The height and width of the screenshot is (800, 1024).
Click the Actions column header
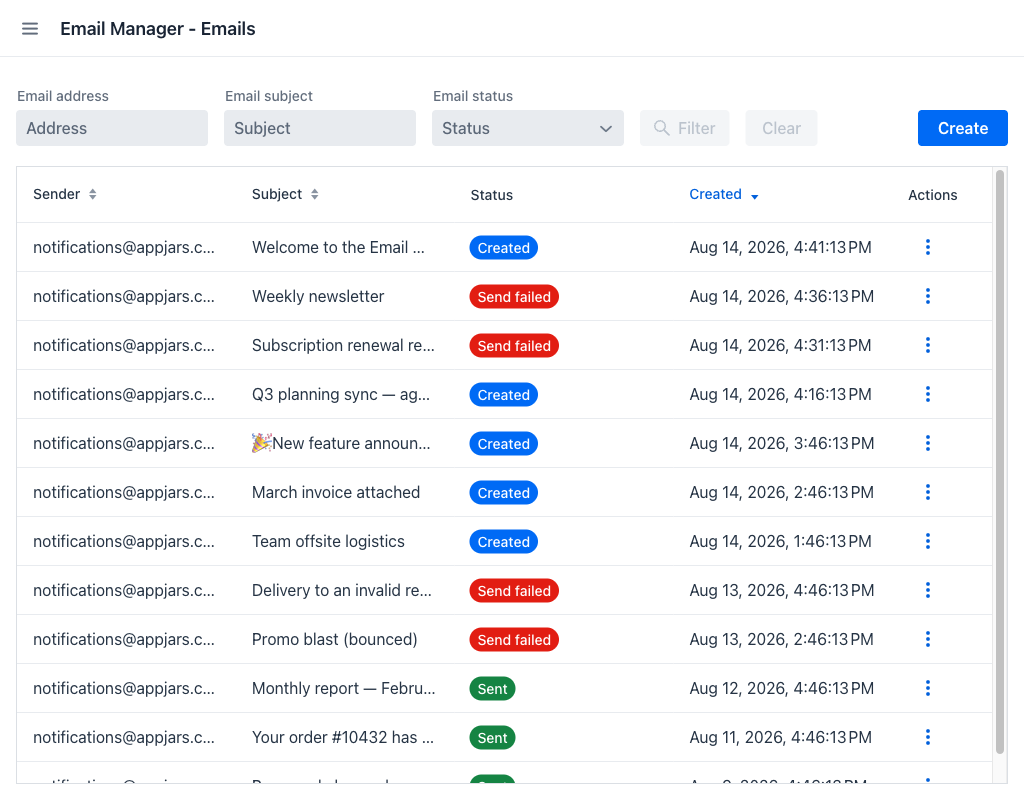[x=933, y=195]
